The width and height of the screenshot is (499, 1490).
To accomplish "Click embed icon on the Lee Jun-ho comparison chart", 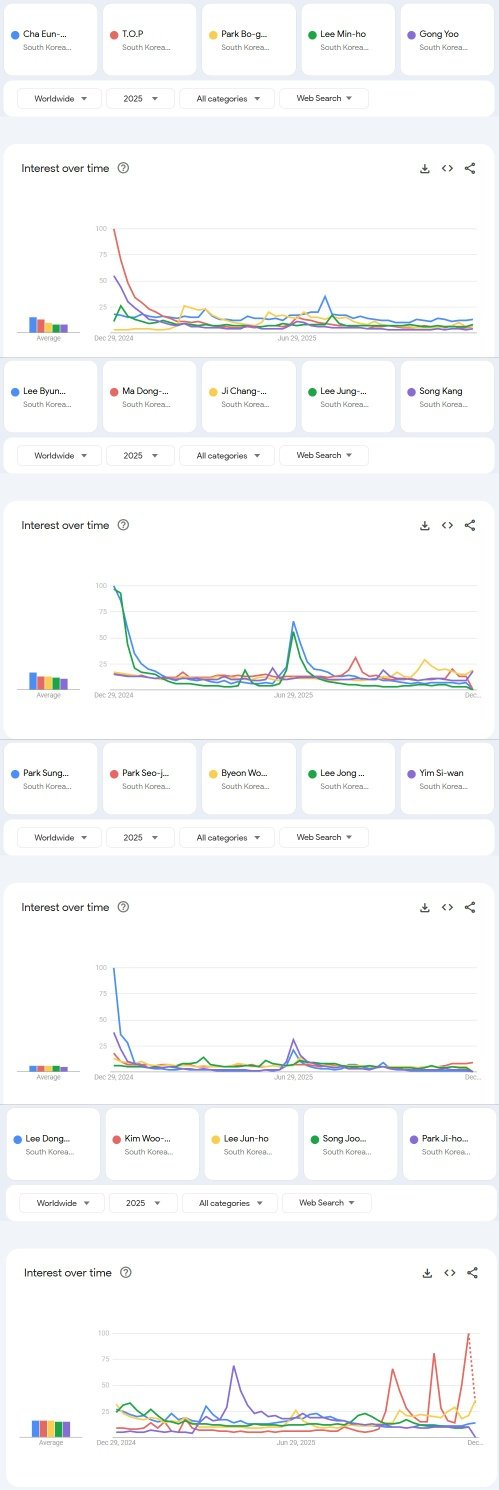I will click(450, 1273).
